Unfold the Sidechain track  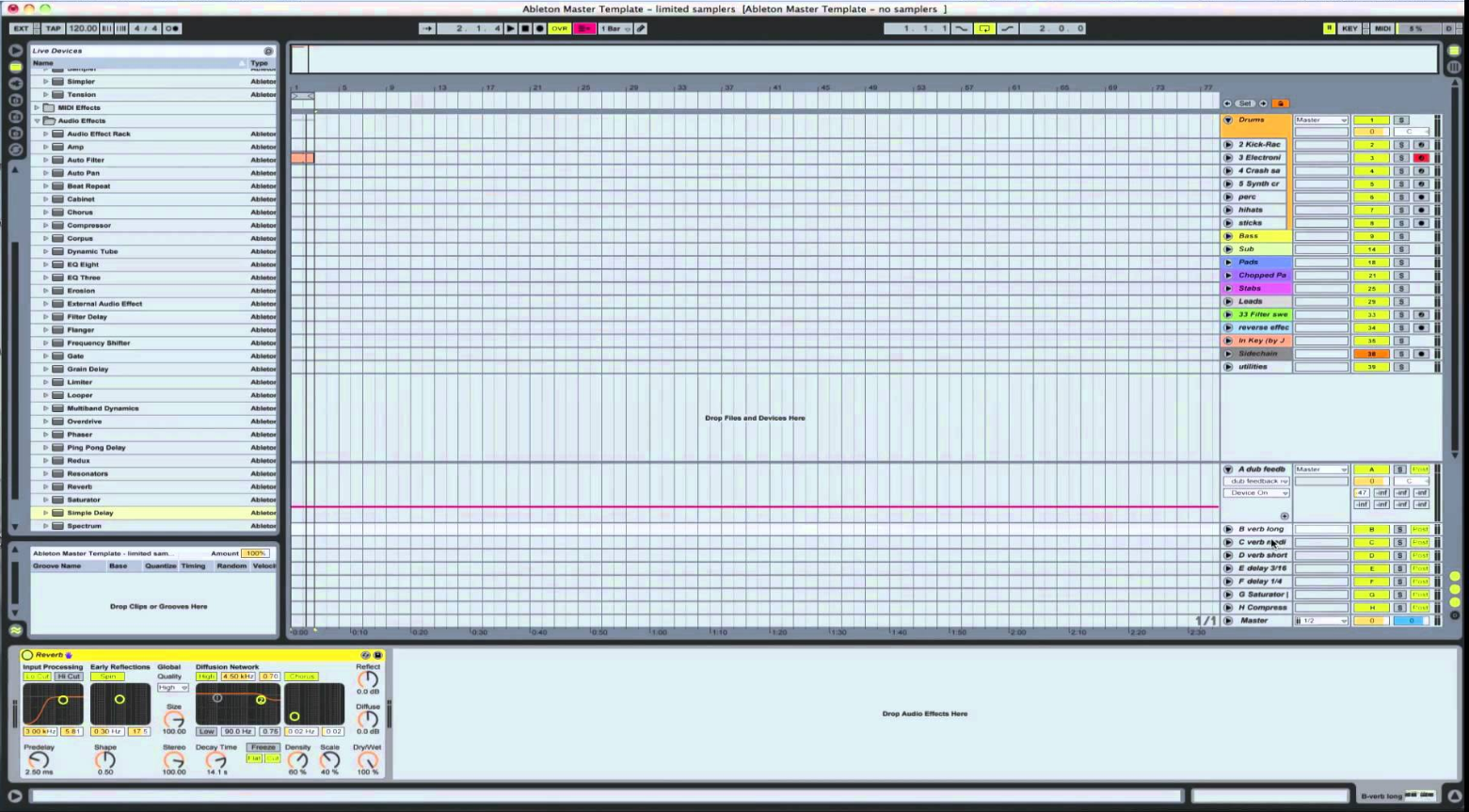[x=1228, y=354]
